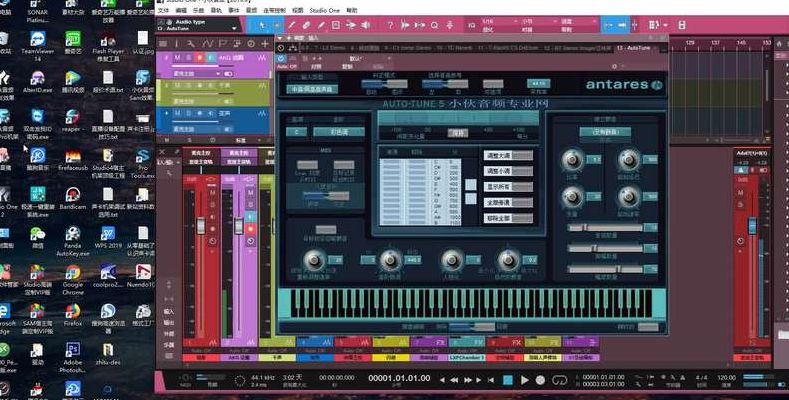Click the 4/4 time signature in transport

coord(701,377)
